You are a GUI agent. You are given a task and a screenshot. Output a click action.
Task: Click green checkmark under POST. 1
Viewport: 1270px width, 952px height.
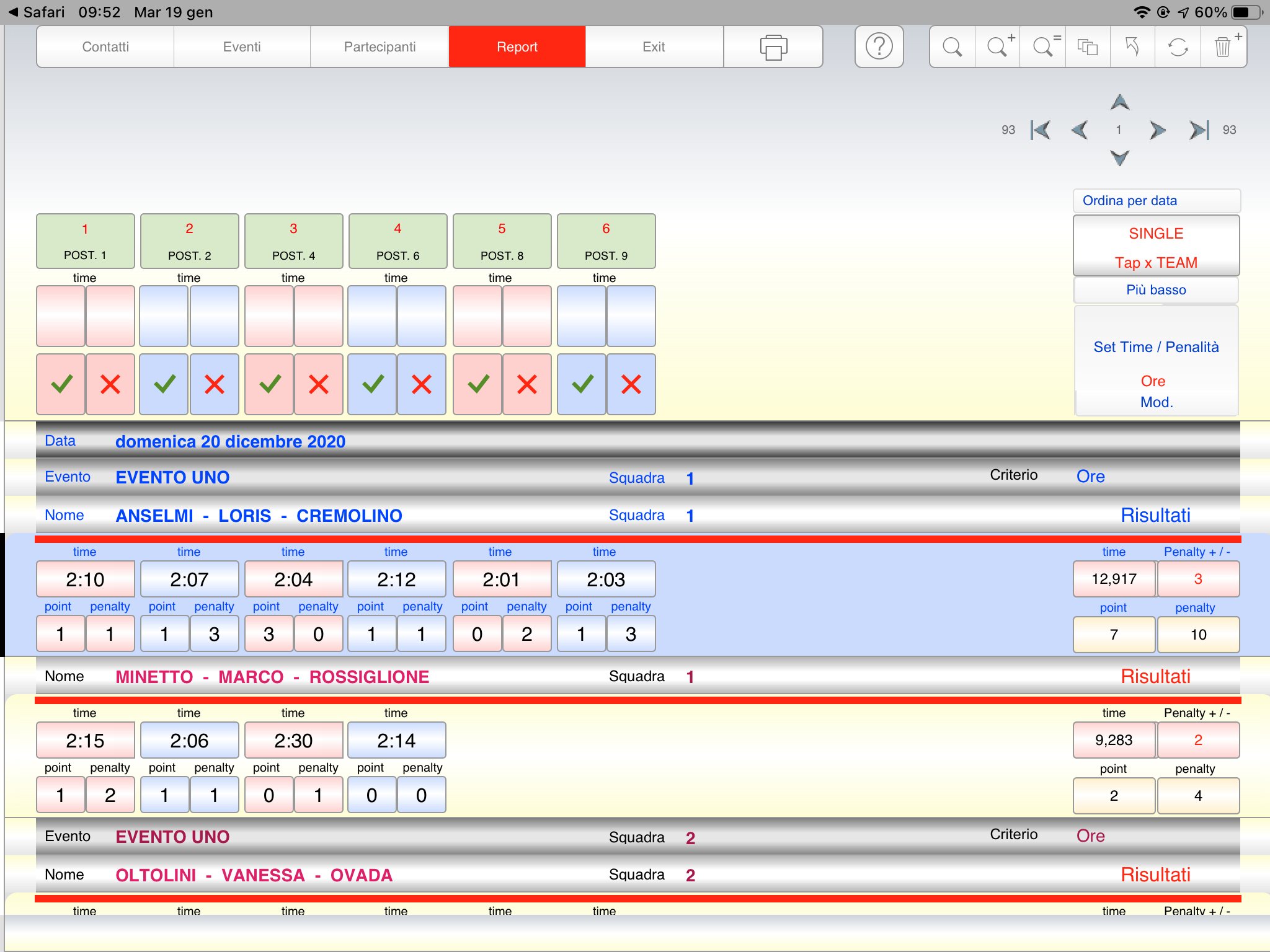pos(61,384)
